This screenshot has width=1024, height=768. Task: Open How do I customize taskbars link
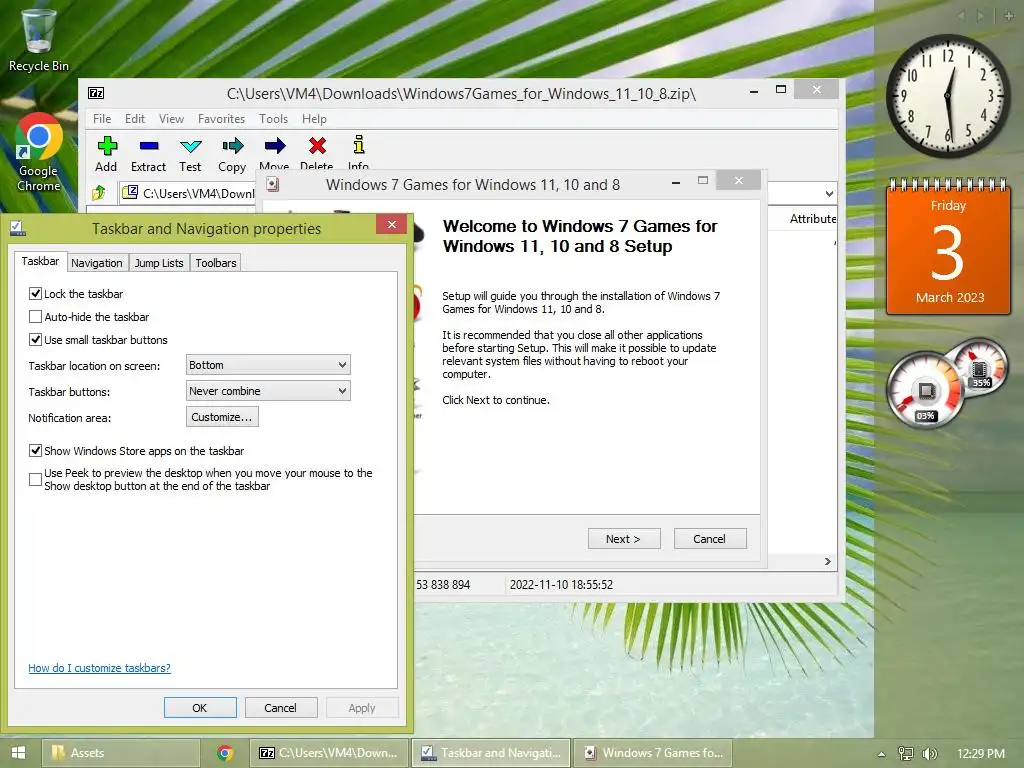click(x=99, y=668)
